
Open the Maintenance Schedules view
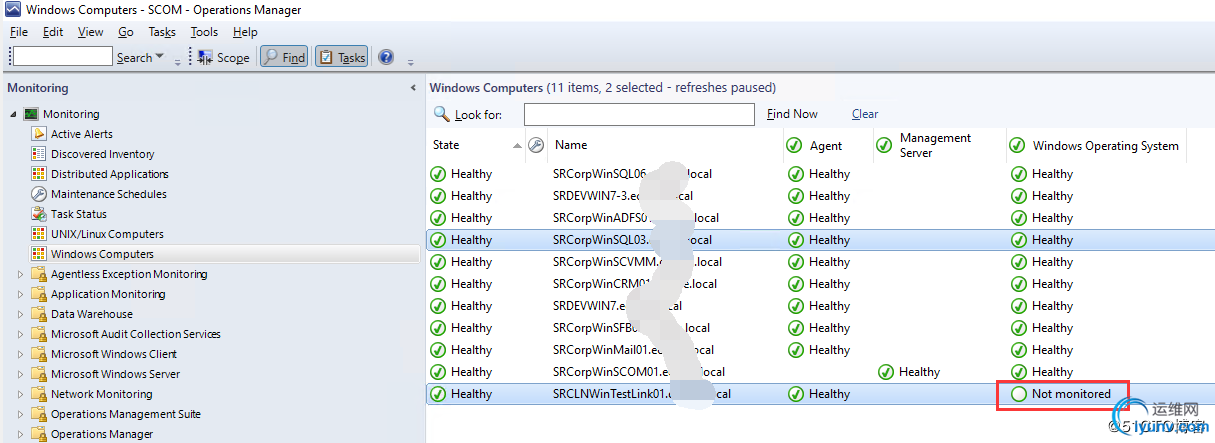[x=109, y=194]
